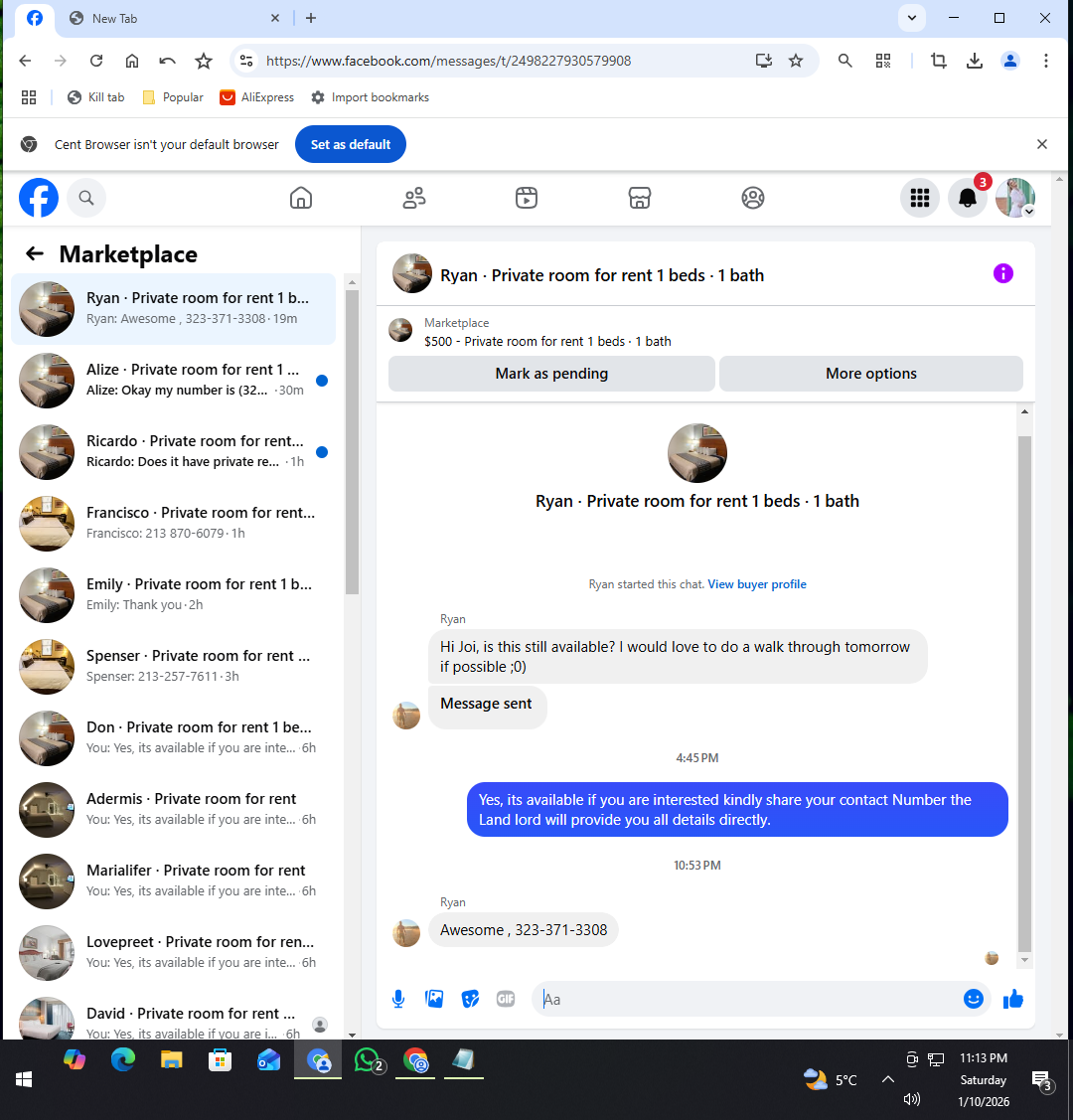The image size is (1073, 1120).
Task: Open the Popular bookmarks folder
Action: pos(173,97)
